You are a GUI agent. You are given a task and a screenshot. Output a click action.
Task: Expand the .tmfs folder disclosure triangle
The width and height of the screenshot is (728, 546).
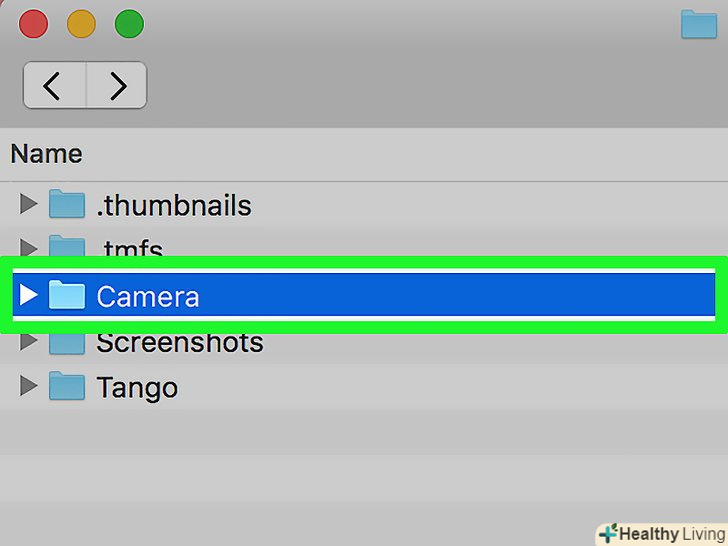[29, 245]
